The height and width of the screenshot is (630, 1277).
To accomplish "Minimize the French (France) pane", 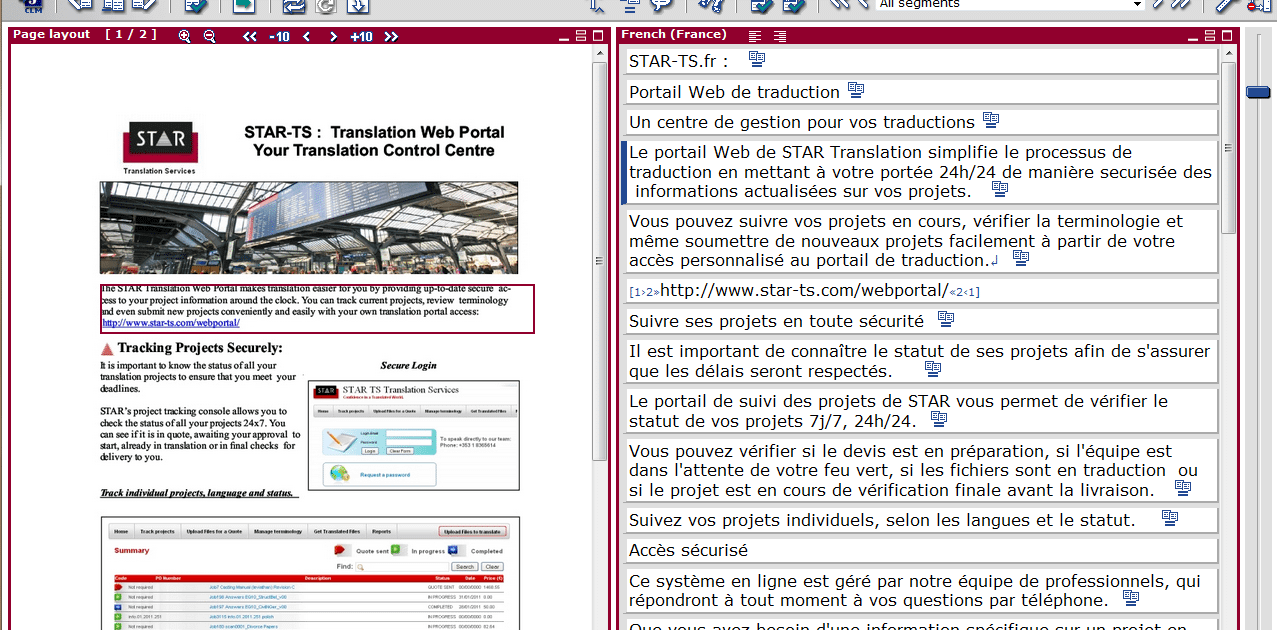I will pyautogui.click(x=1192, y=38).
